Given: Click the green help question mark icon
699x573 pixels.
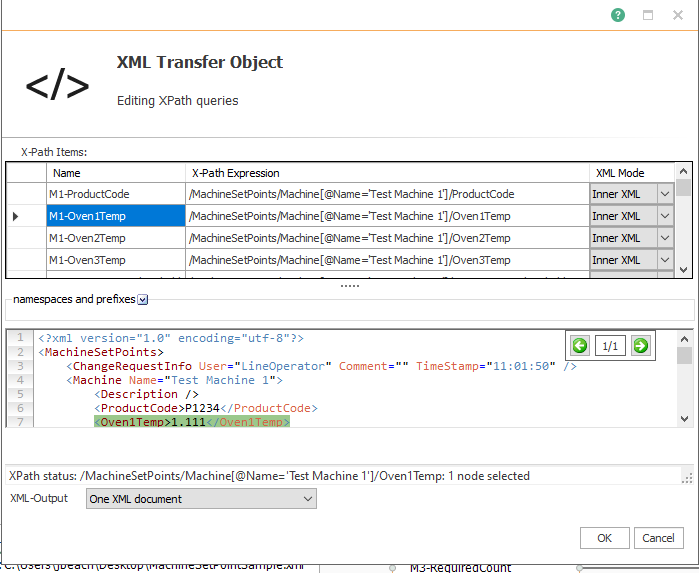Looking at the screenshot, I should [619, 15].
